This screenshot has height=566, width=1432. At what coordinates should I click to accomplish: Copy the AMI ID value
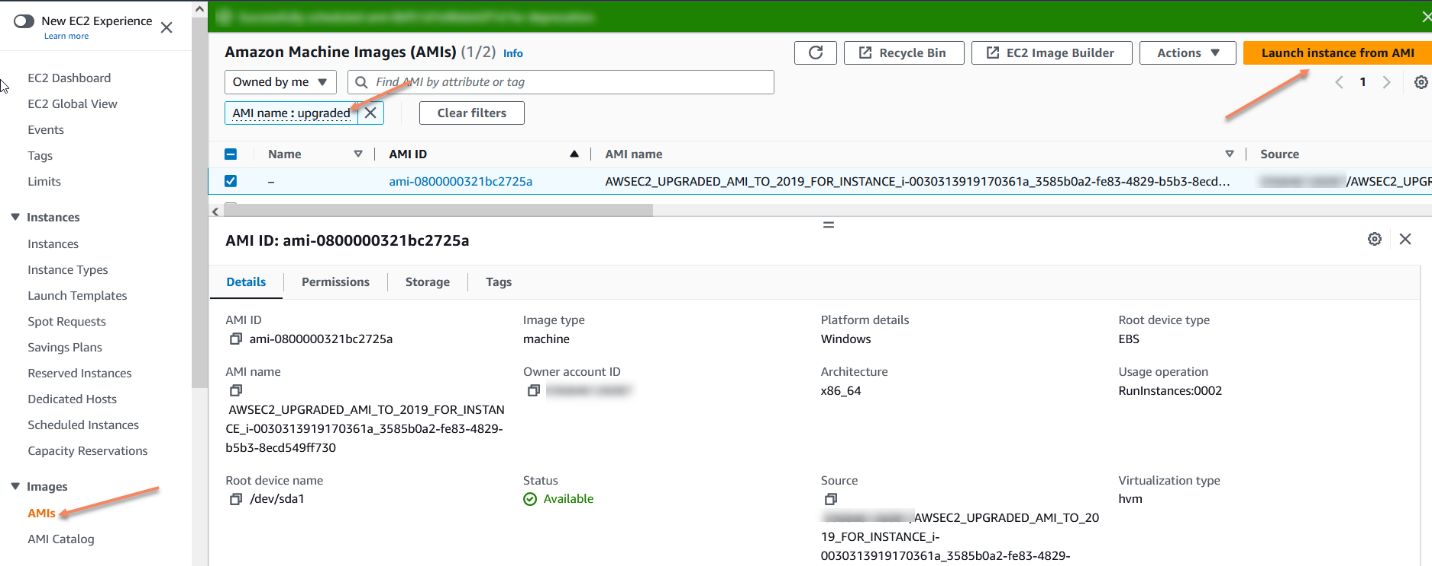pyautogui.click(x=236, y=339)
